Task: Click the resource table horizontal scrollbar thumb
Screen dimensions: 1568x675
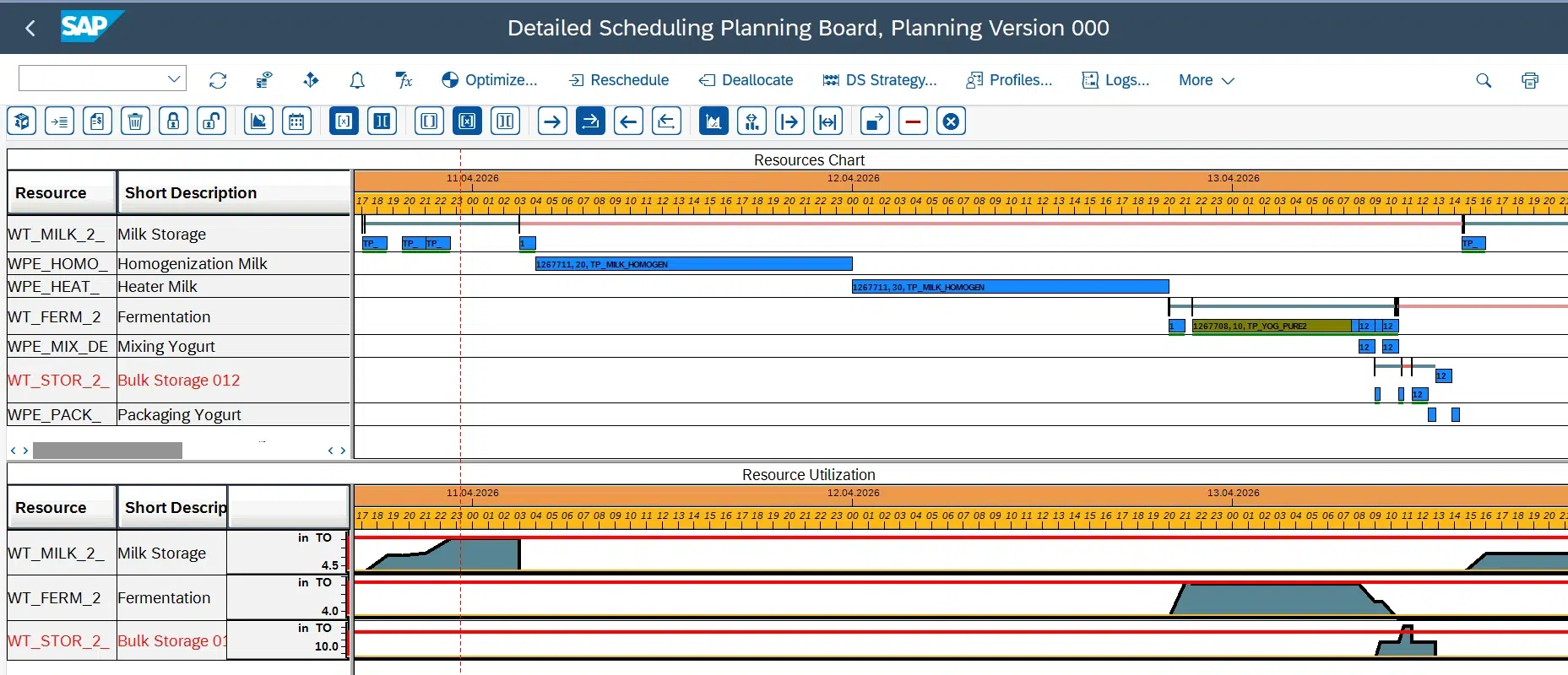Action: 107,451
